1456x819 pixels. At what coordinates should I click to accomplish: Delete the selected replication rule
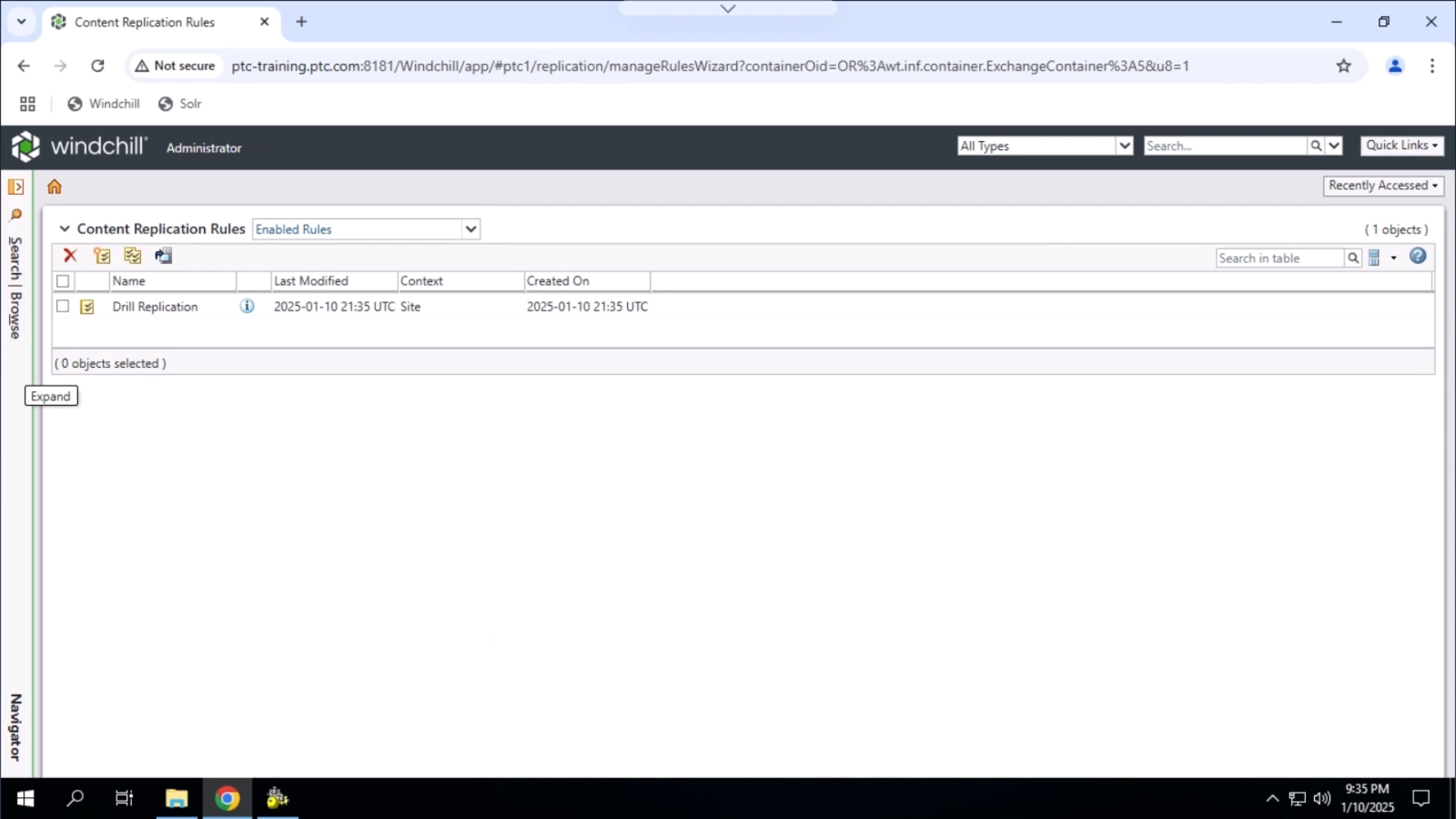pos(70,256)
